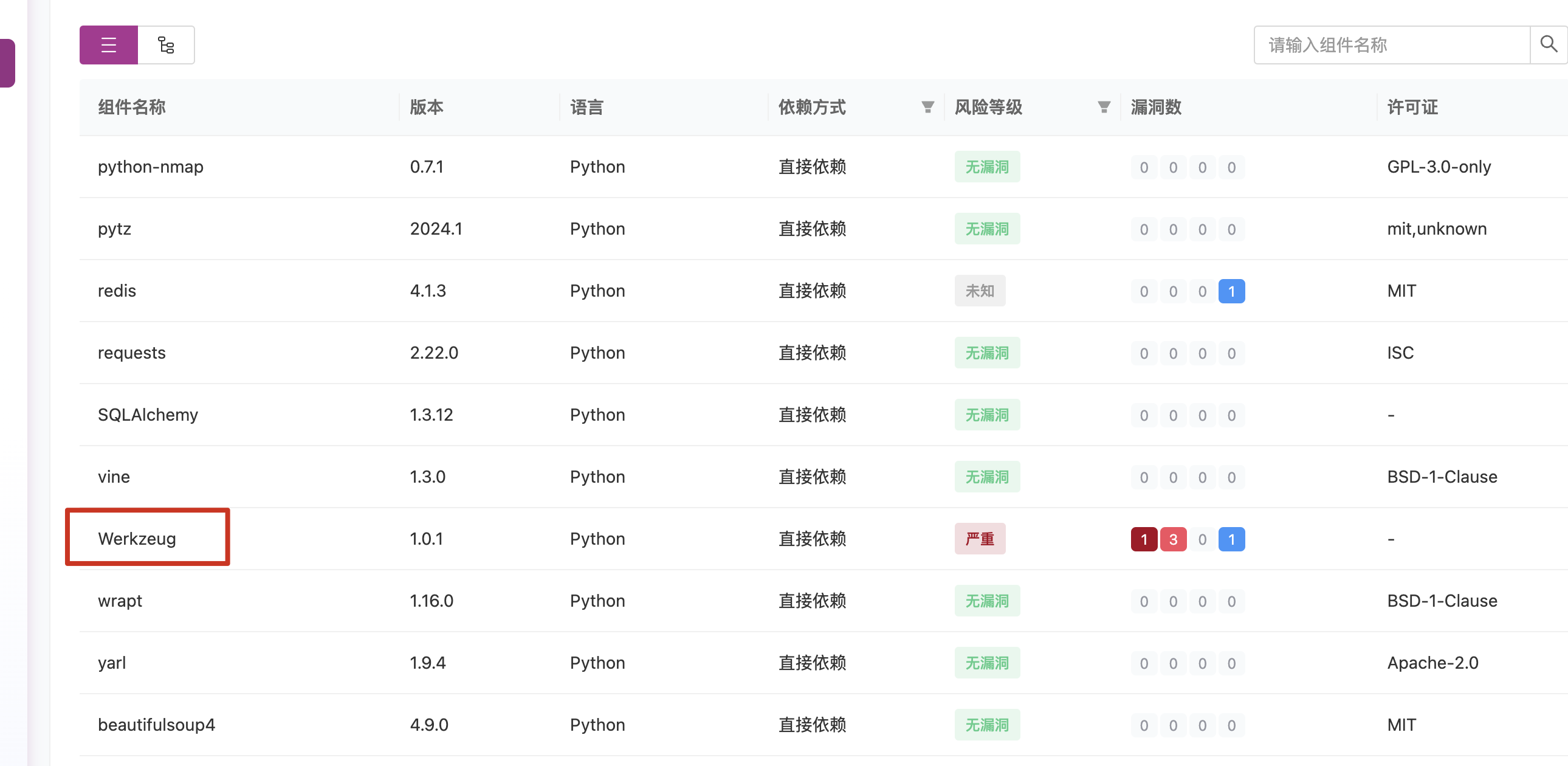This screenshot has height=766, width=1568.
Task: Click the MIT license for beautifulsoup4
Action: click(1401, 725)
